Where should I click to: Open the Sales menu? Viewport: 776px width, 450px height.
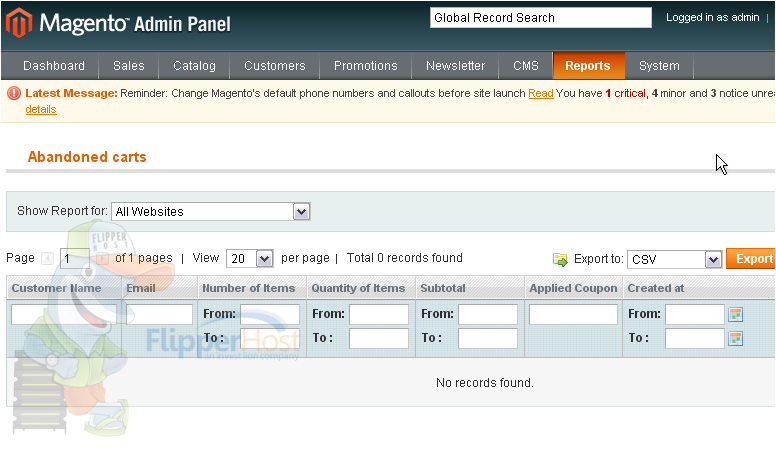(x=129, y=66)
